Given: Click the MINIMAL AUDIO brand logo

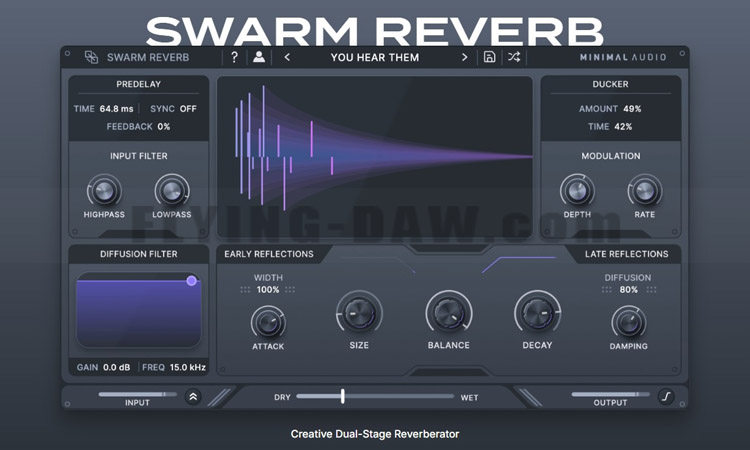Looking at the screenshot, I should (x=623, y=57).
